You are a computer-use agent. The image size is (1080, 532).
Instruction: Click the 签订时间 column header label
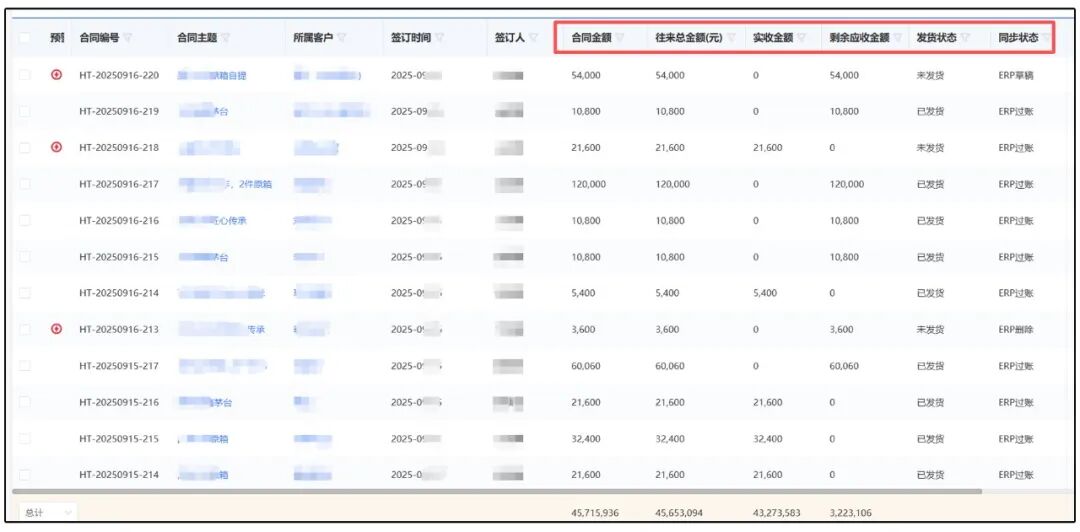click(x=411, y=38)
